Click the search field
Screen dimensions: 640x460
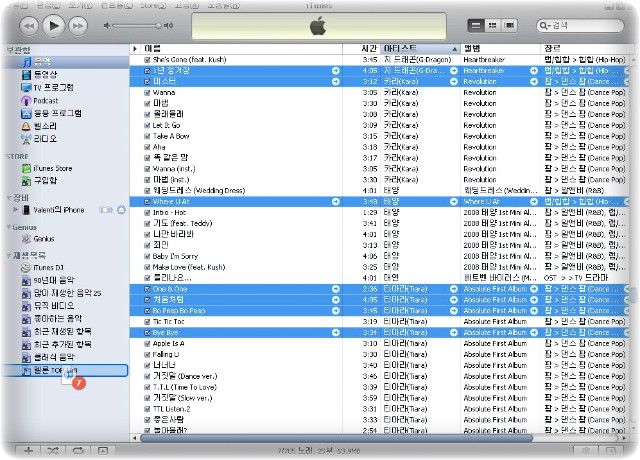[580, 25]
